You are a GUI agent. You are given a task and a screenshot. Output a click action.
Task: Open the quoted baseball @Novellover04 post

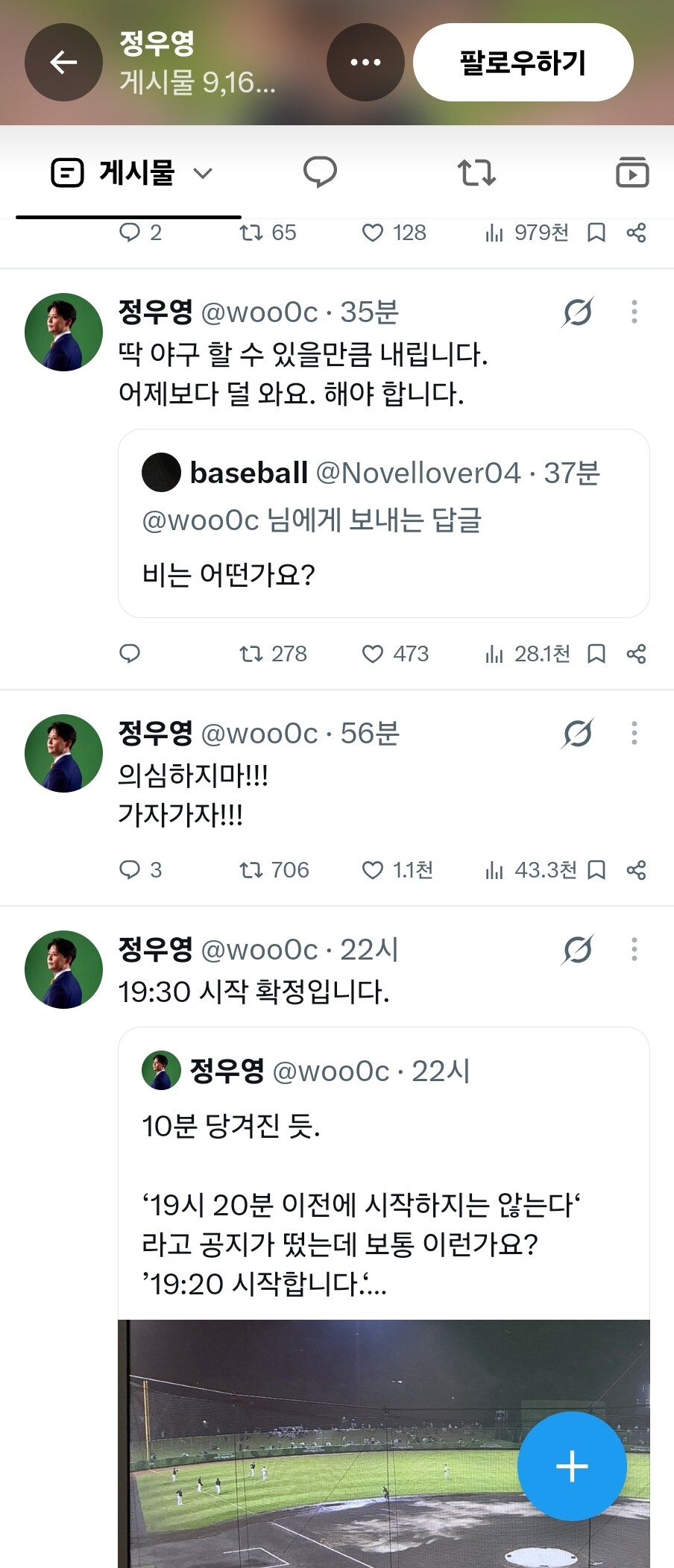click(383, 523)
